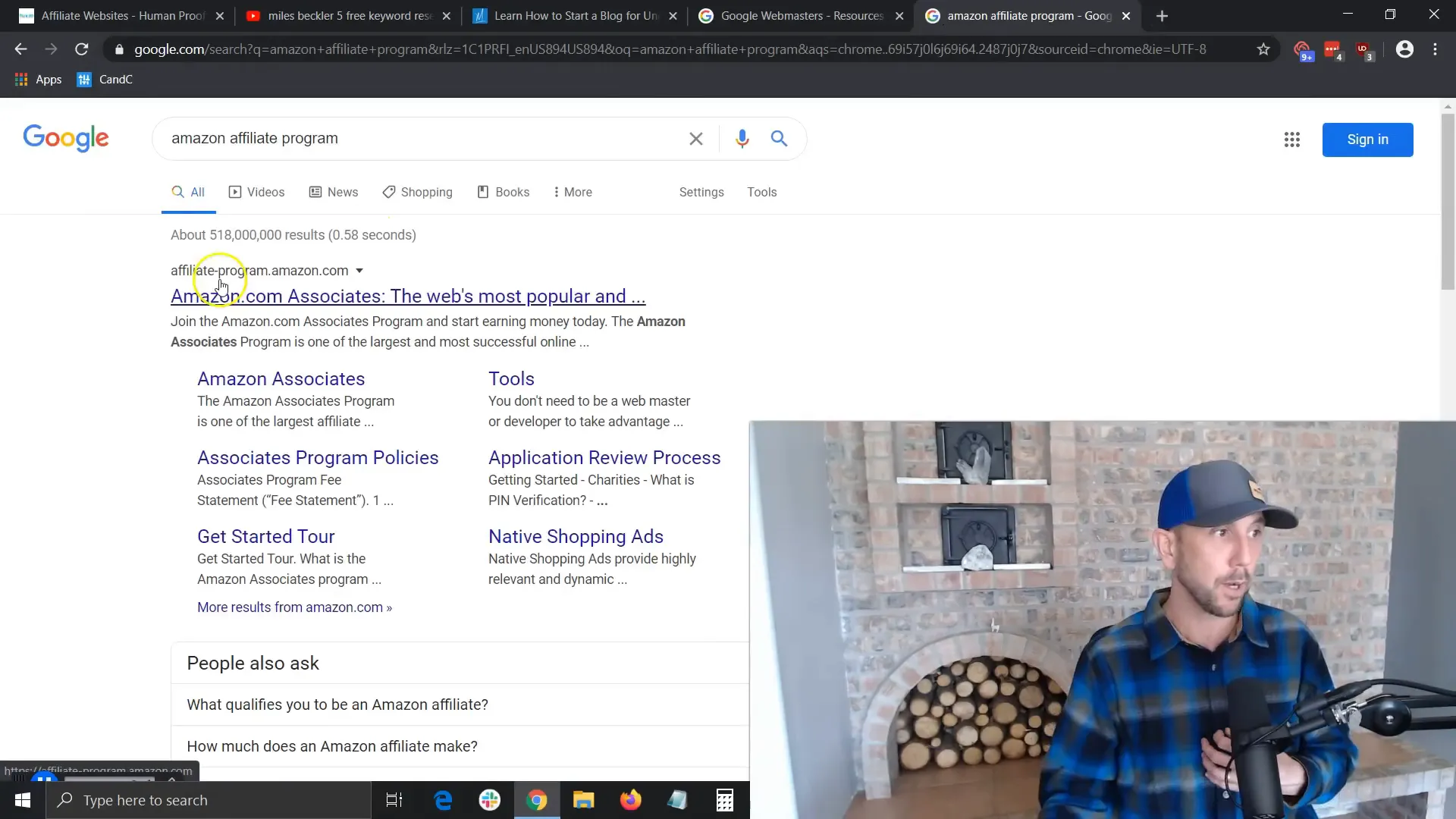Screen dimensions: 1456x819
Task: Open the Native Shopping Ads sitelink
Action: [576, 537]
